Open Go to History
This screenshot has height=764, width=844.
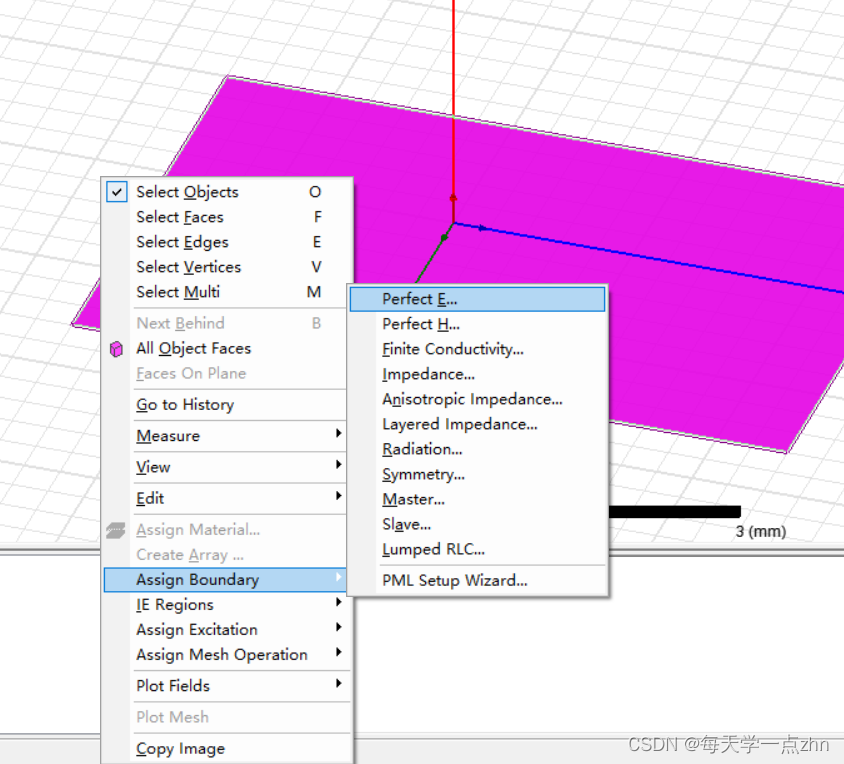[x=226, y=404]
